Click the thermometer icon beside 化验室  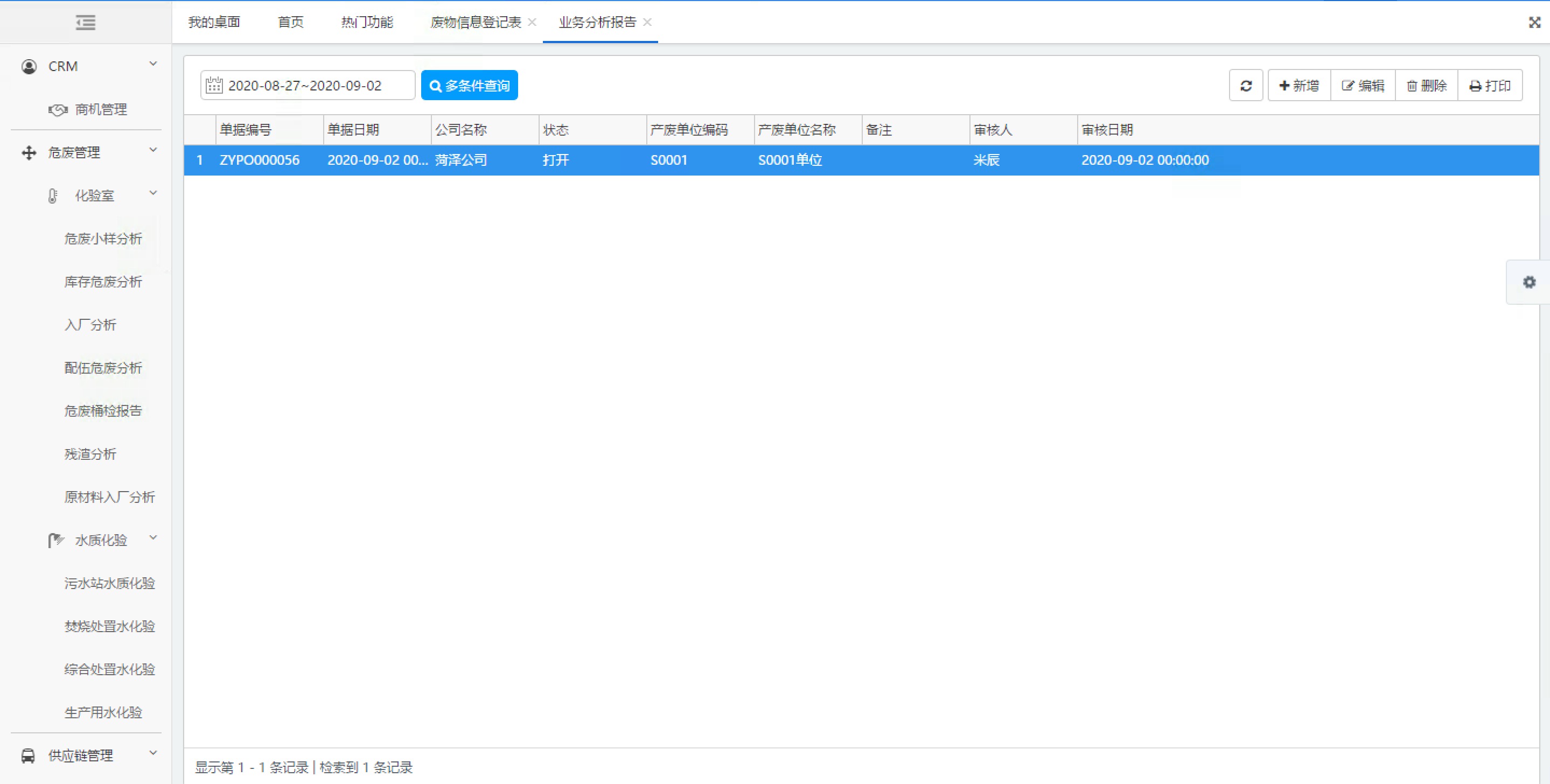(53, 196)
